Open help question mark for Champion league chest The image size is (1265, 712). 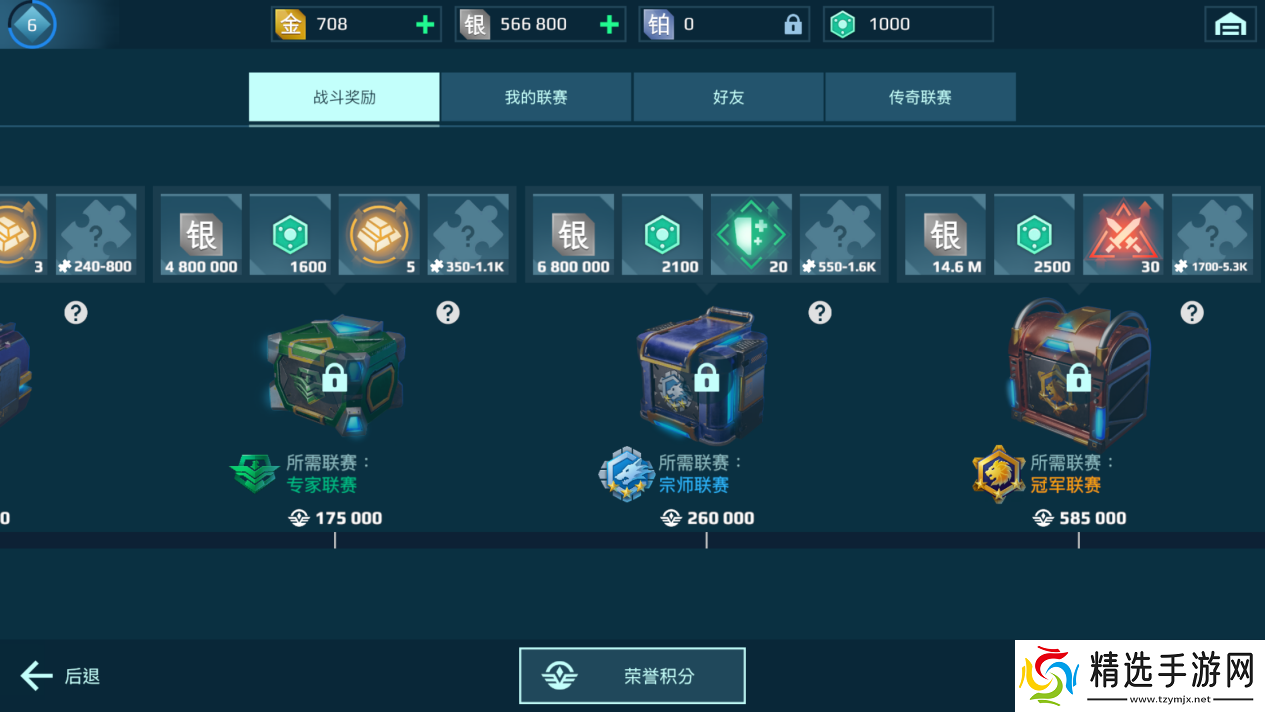click(1192, 313)
